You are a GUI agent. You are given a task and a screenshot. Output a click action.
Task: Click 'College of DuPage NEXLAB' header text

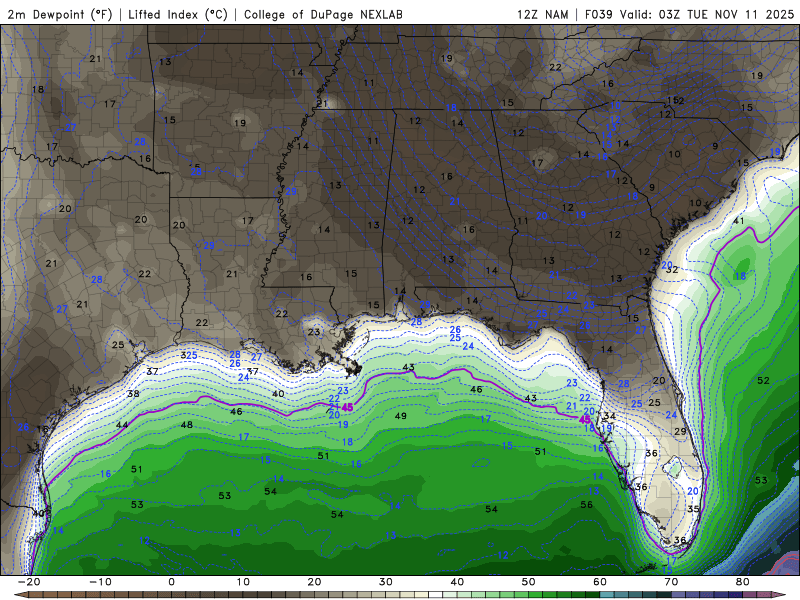tap(323, 14)
